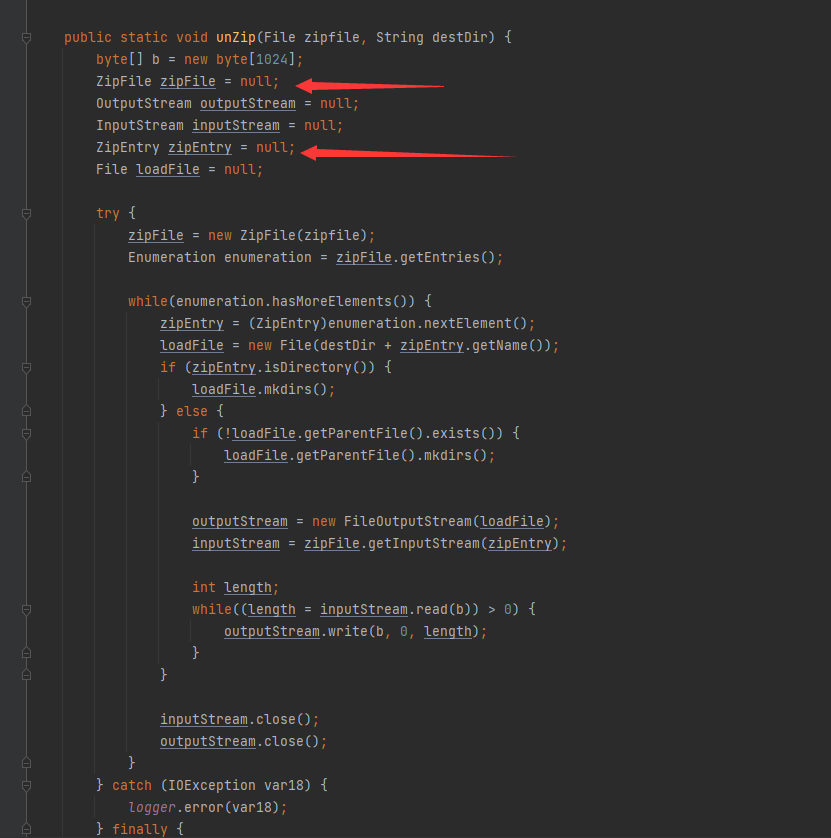Viewport: 831px width, 838px height.
Task: Click the 'destDir' parameter in the method signature
Action: point(460,37)
